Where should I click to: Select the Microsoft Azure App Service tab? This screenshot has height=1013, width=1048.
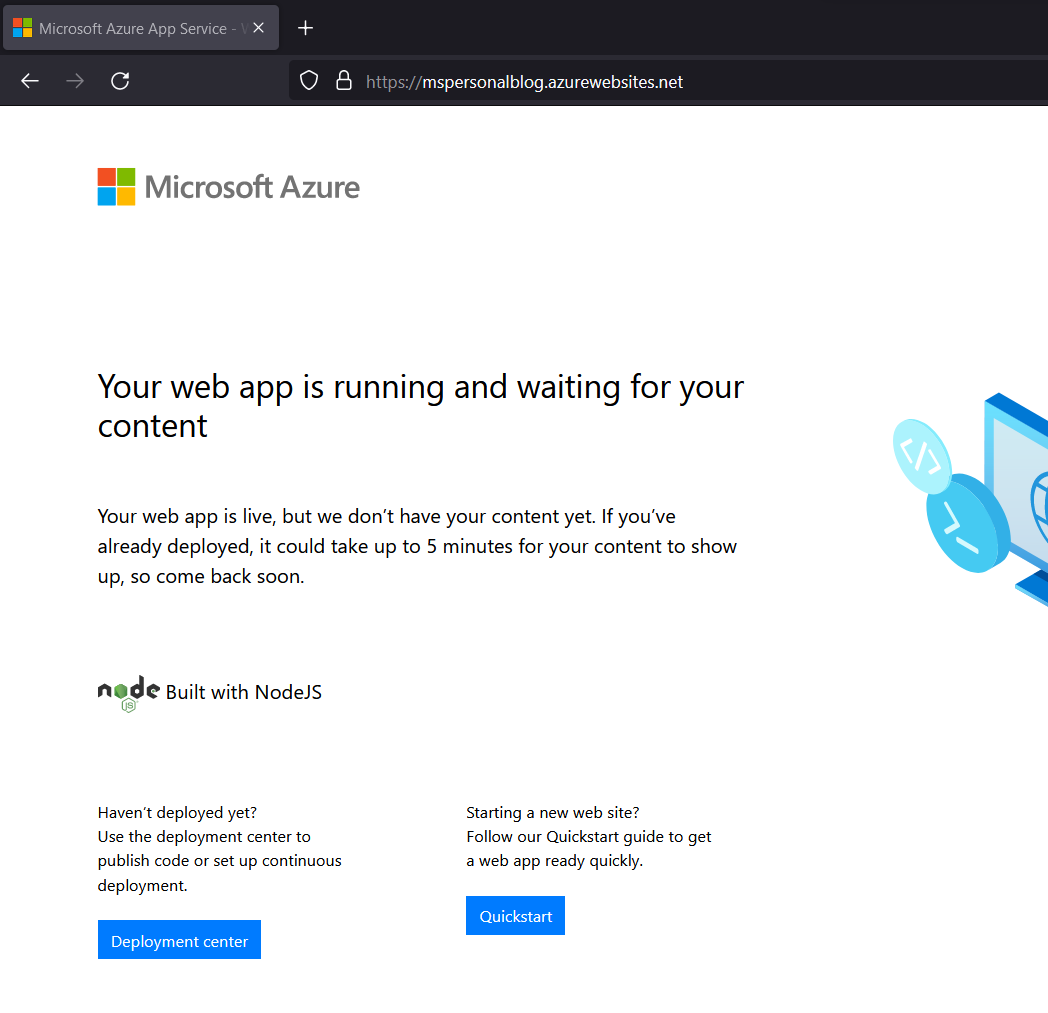pyautogui.click(x=141, y=28)
